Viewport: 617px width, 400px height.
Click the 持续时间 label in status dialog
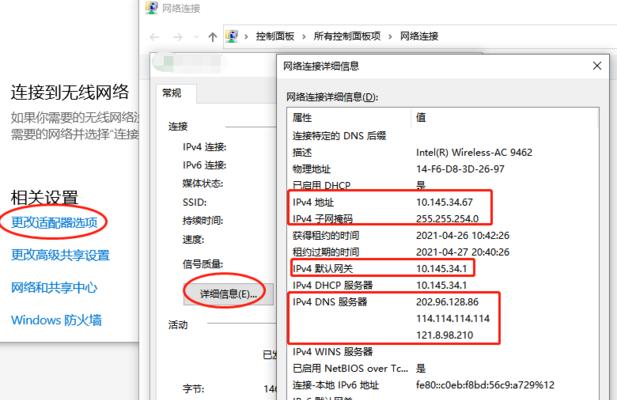[x=203, y=221]
